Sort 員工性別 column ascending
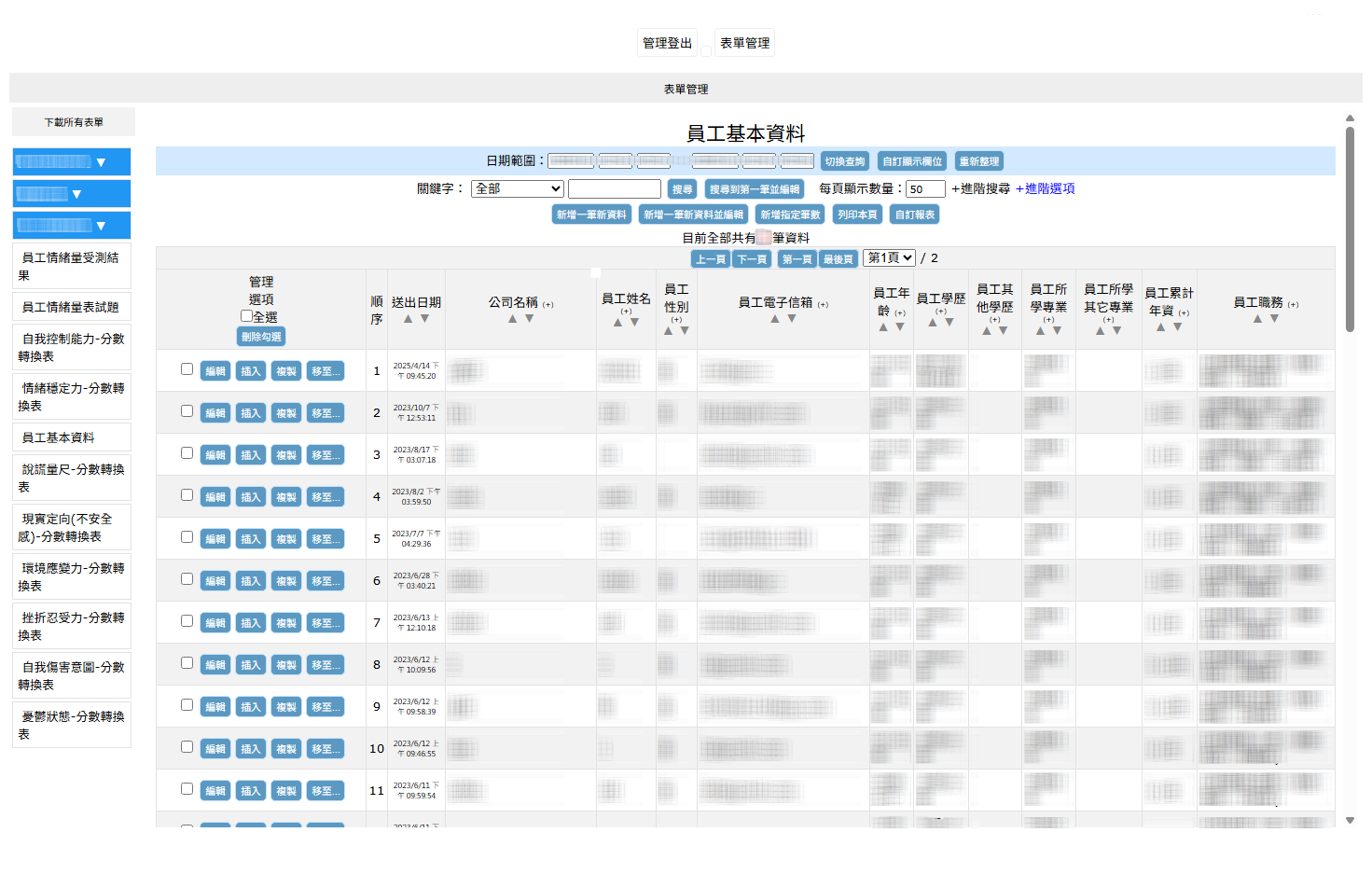1372x874 pixels. click(668, 331)
